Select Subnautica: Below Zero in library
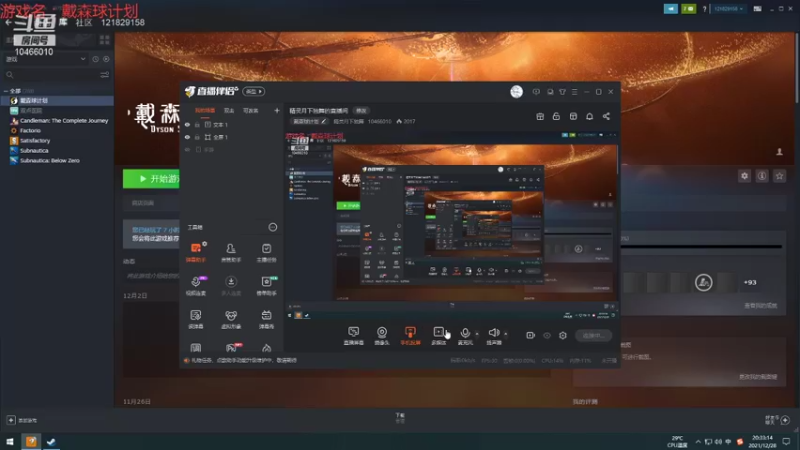The height and width of the screenshot is (450, 800). pyautogui.click(x=50, y=160)
